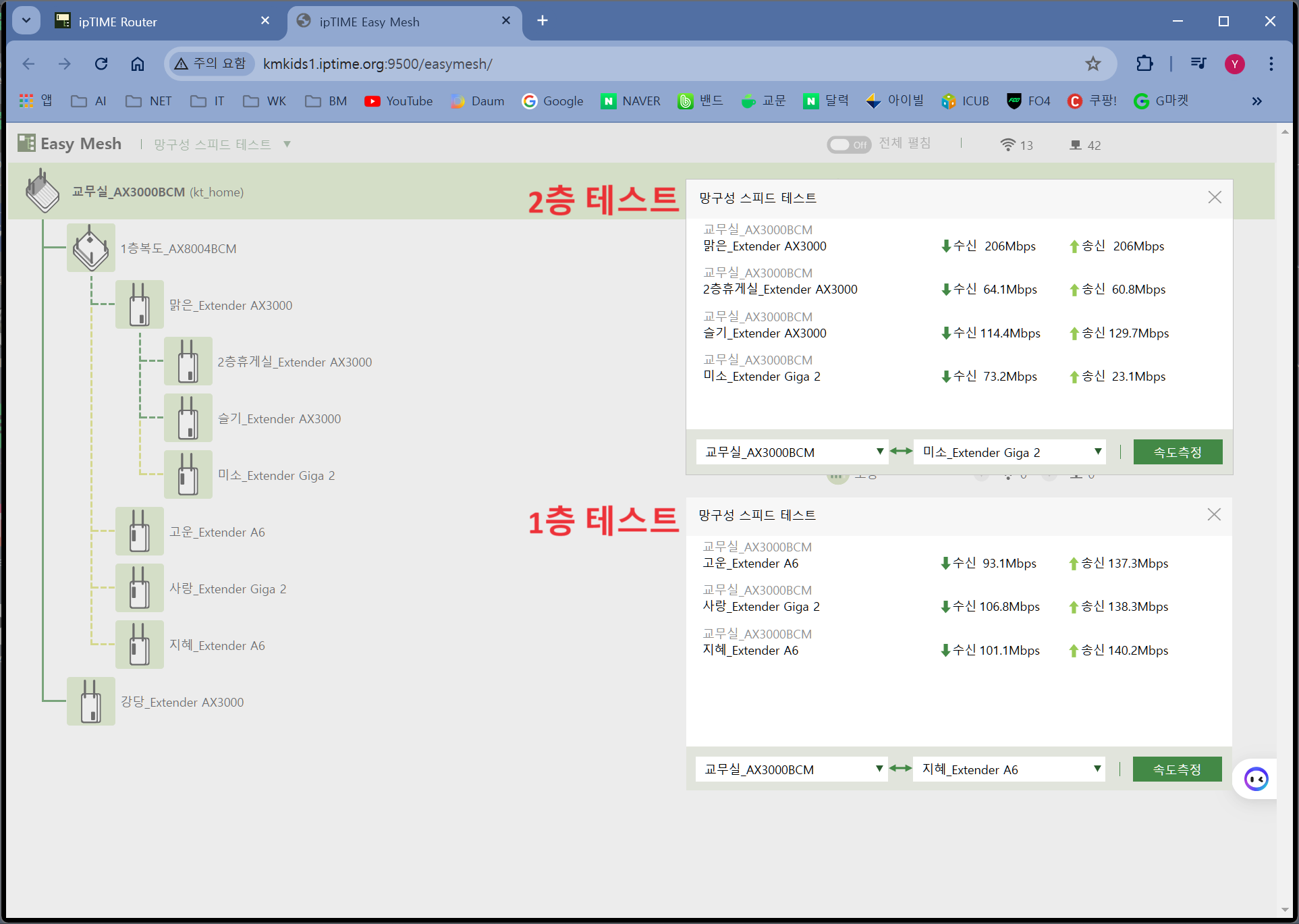Image resolution: width=1299 pixels, height=924 pixels.
Task: Open the NAVER bookmark
Action: point(631,101)
